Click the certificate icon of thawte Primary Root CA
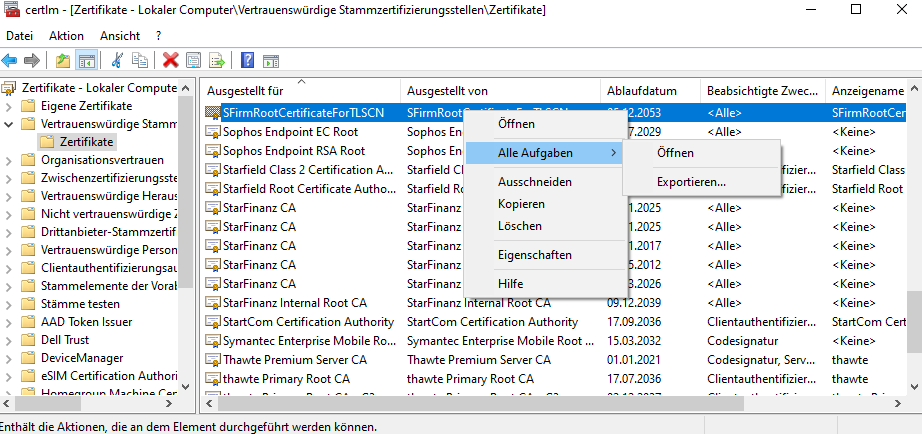922x434 pixels. (212, 379)
